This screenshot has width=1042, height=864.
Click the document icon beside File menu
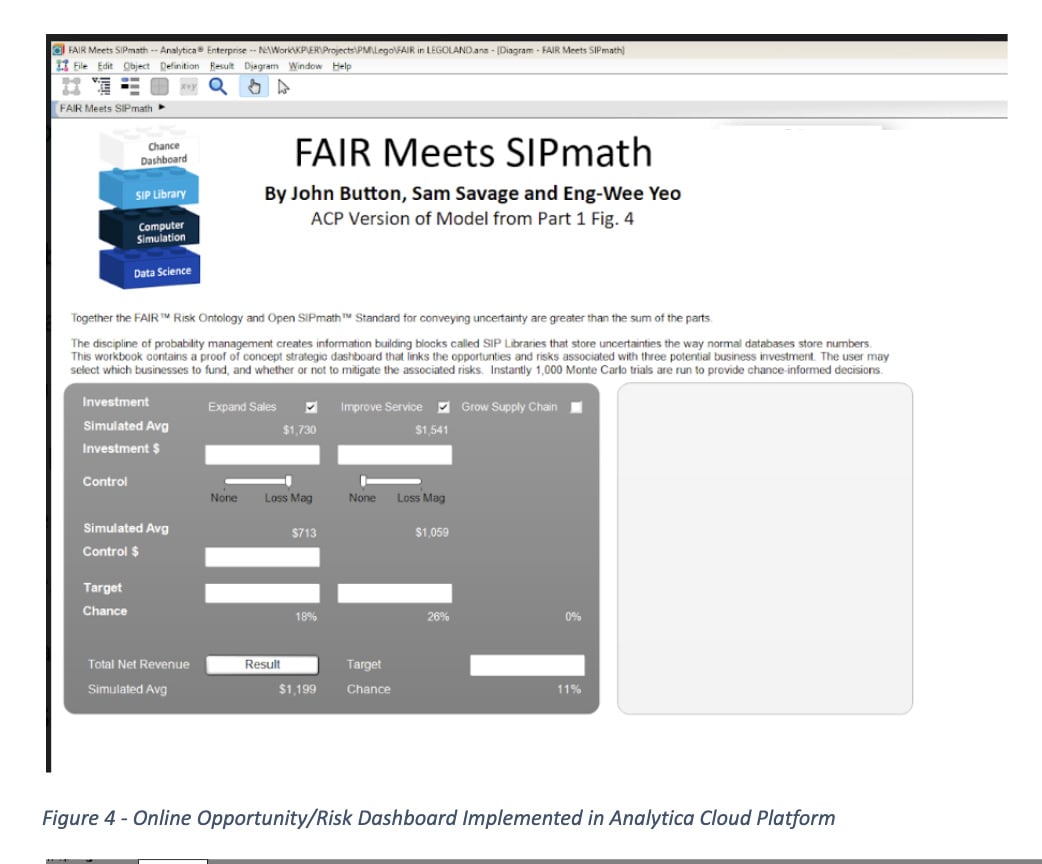(x=62, y=66)
